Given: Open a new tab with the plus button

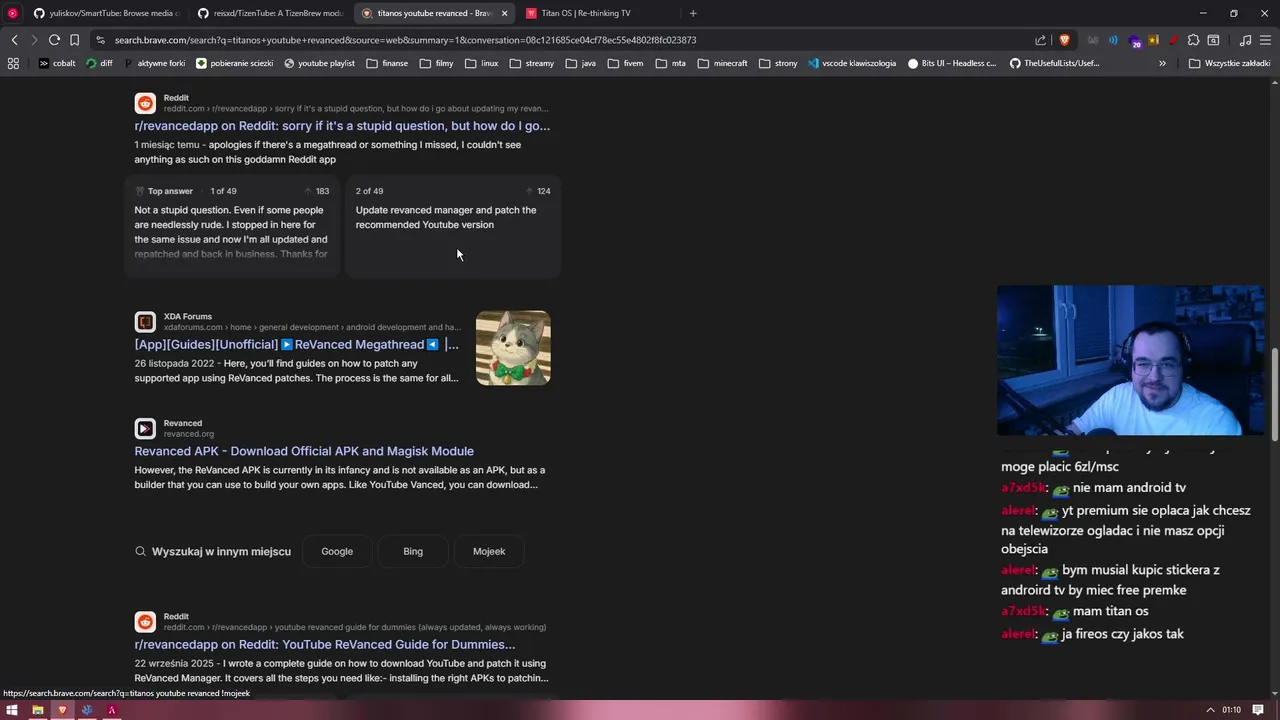Looking at the screenshot, I should (x=693, y=13).
